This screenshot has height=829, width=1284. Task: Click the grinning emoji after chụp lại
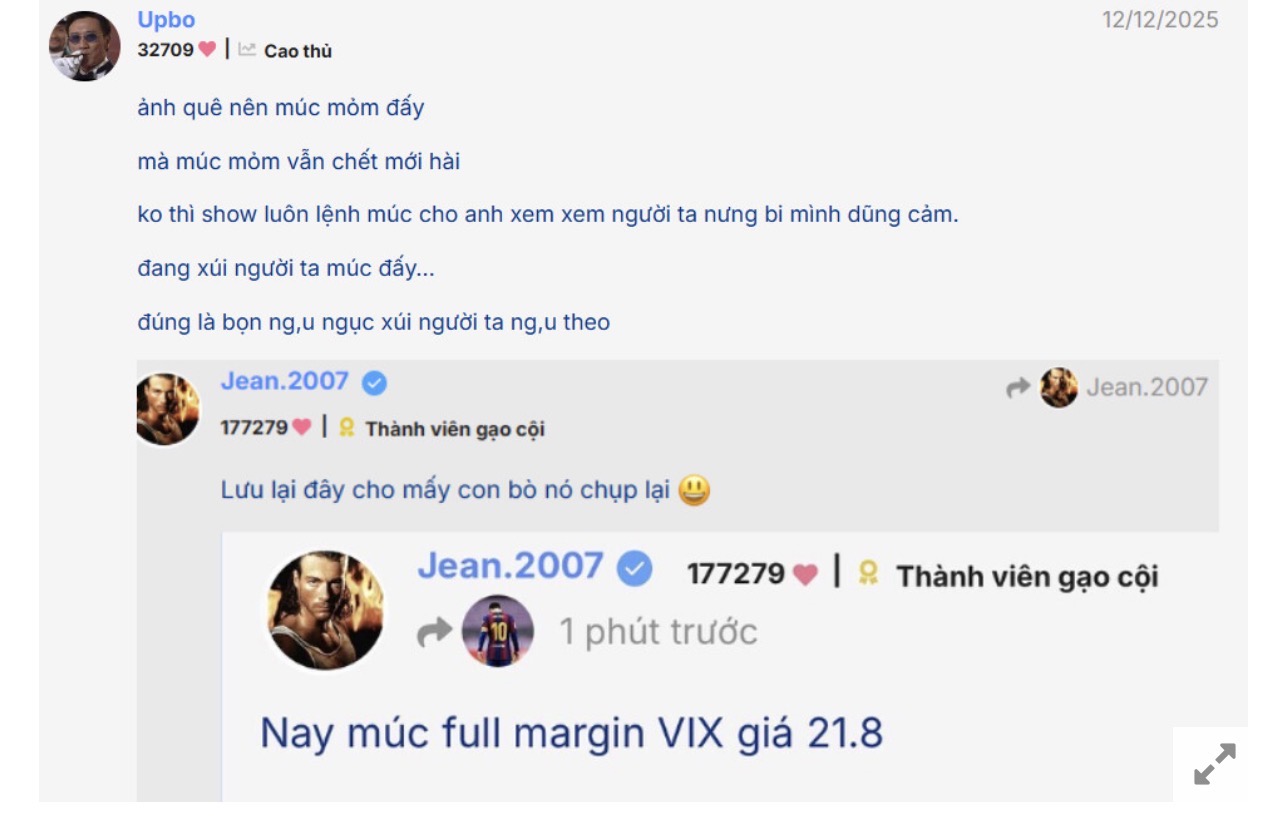694,491
